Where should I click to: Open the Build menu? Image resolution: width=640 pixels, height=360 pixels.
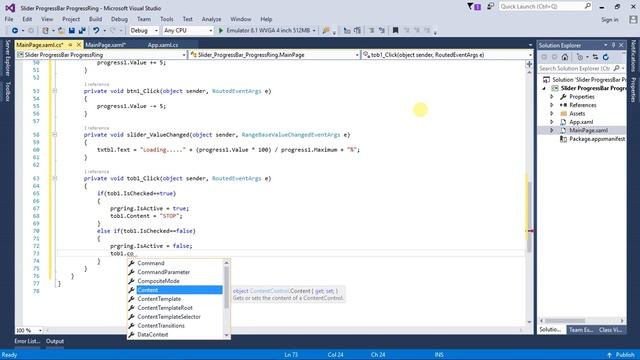(x=95, y=19)
